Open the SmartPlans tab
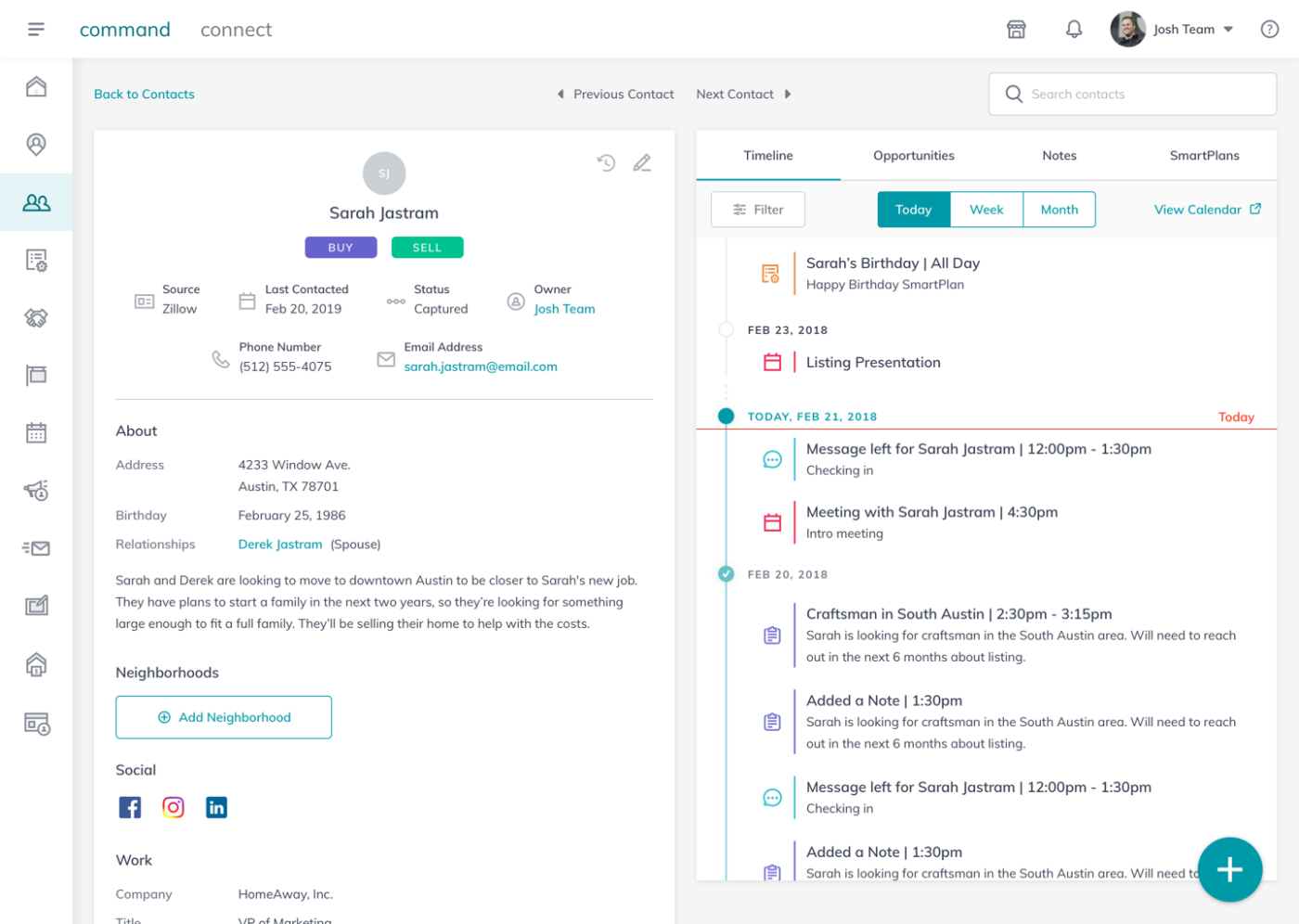The image size is (1299, 924). coord(1204,155)
